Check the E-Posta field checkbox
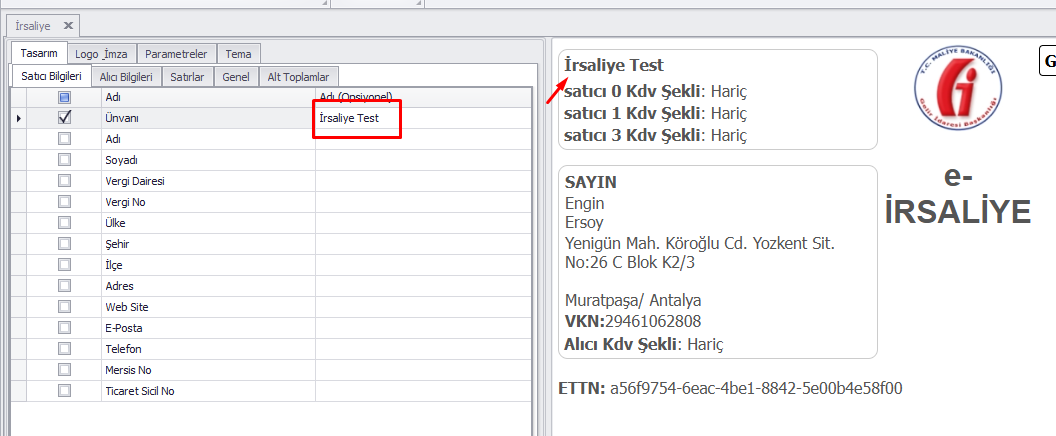This screenshot has height=436, width=1056. click(65, 328)
